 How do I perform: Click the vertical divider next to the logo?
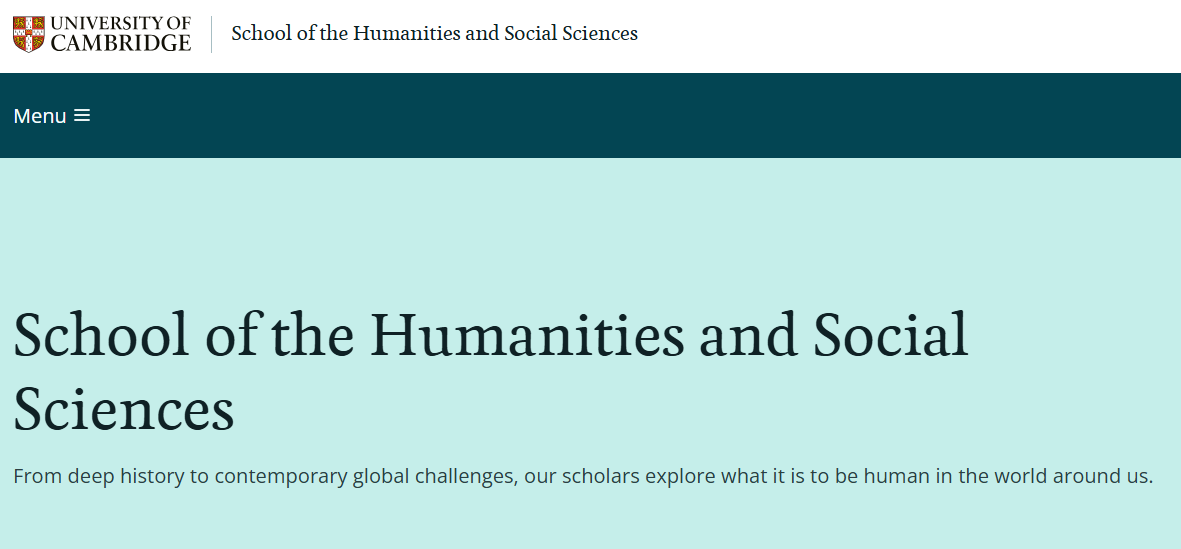click(x=212, y=34)
